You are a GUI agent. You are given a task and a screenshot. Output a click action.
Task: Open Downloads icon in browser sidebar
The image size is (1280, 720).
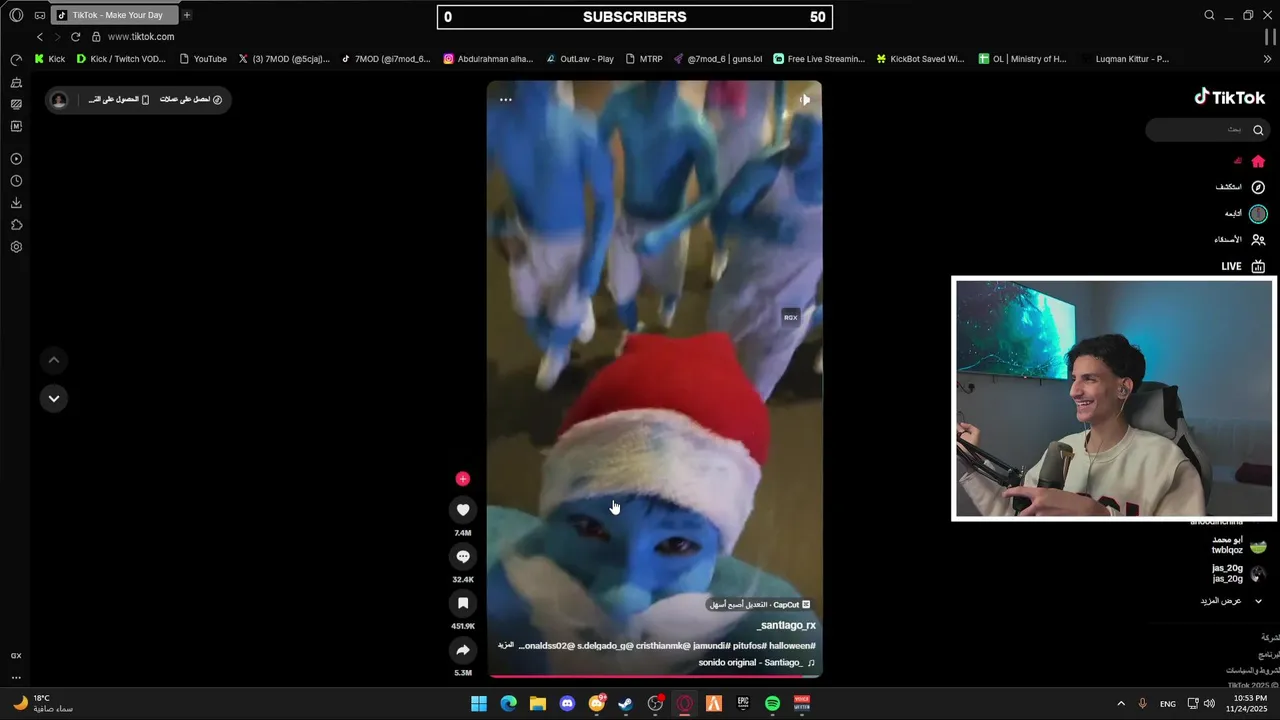point(16,203)
